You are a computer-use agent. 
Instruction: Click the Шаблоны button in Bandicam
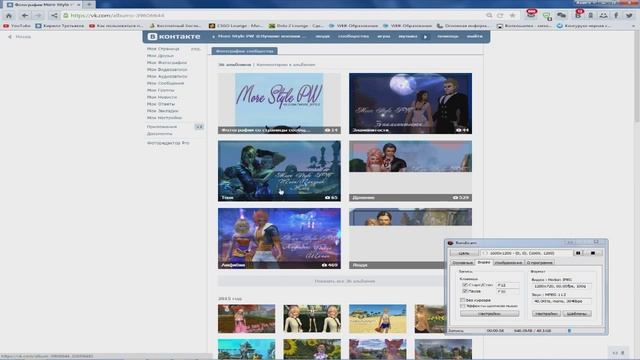click(577, 313)
